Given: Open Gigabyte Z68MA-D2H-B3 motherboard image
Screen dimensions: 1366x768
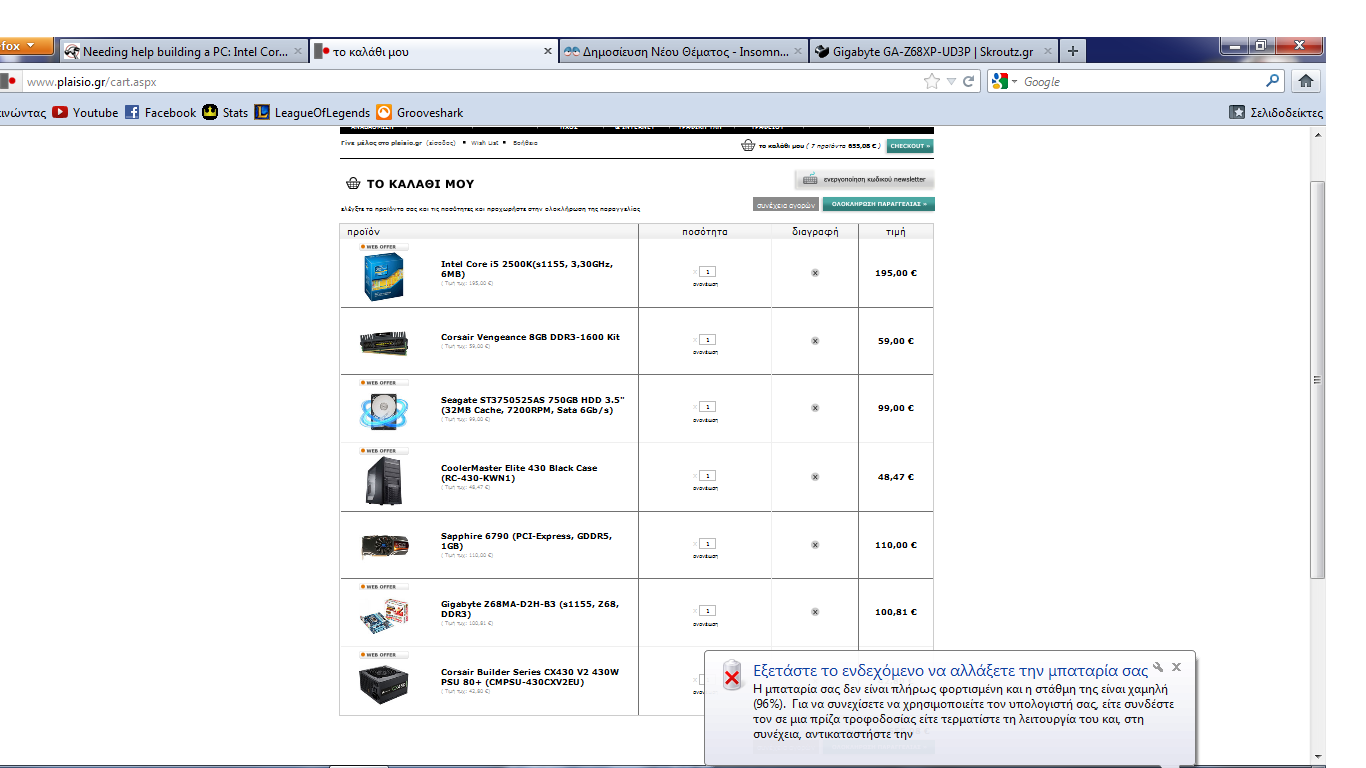Looking at the screenshot, I should click(384, 615).
